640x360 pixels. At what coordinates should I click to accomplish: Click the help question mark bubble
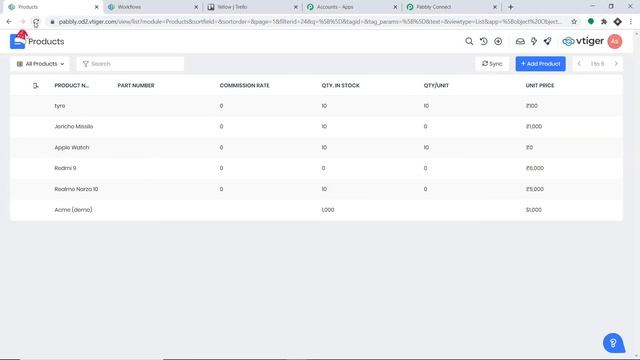pyautogui.click(x=613, y=343)
